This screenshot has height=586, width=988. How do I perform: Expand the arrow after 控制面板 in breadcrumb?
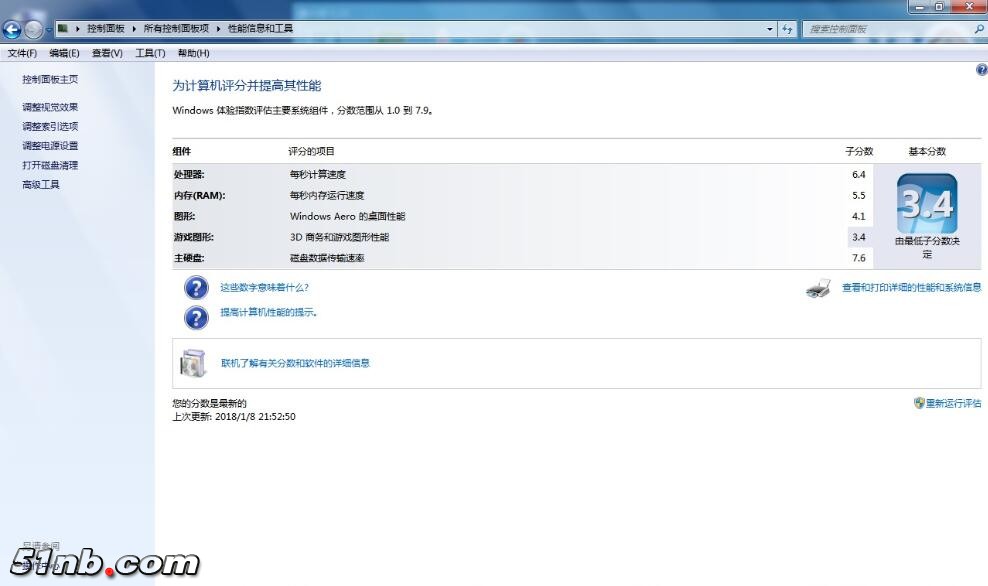pyautogui.click(x=135, y=29)
